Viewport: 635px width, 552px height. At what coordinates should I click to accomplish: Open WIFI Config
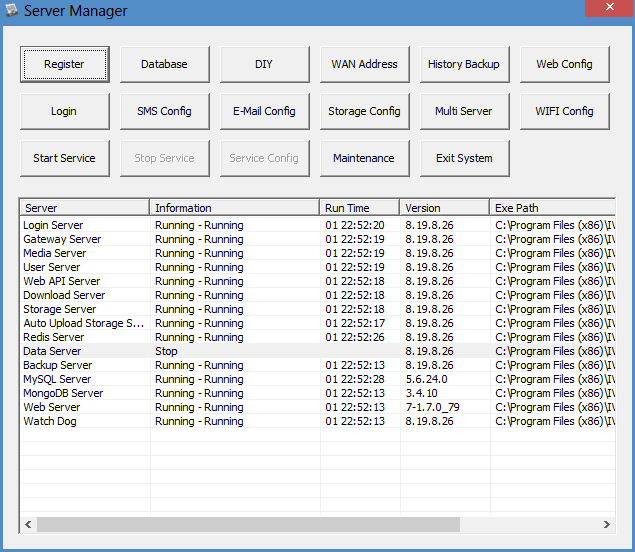pyautogui.click(x=565, y=111)
